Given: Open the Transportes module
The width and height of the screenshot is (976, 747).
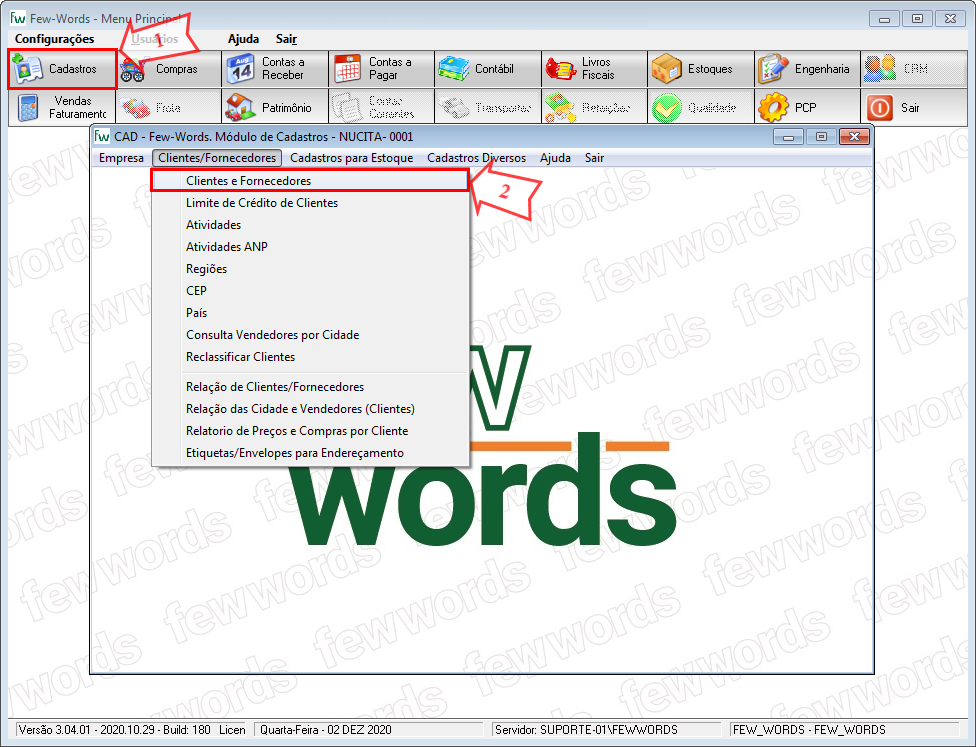Looking at the screenshot, I should tap(487, 108).
